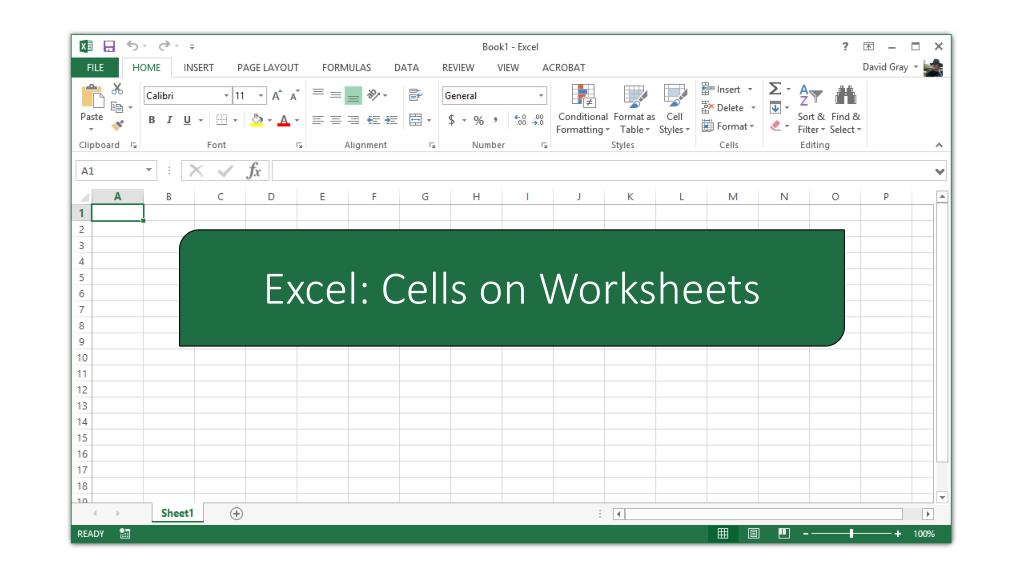
Task: Click the zoom slider handle
Action: [852, 534]
